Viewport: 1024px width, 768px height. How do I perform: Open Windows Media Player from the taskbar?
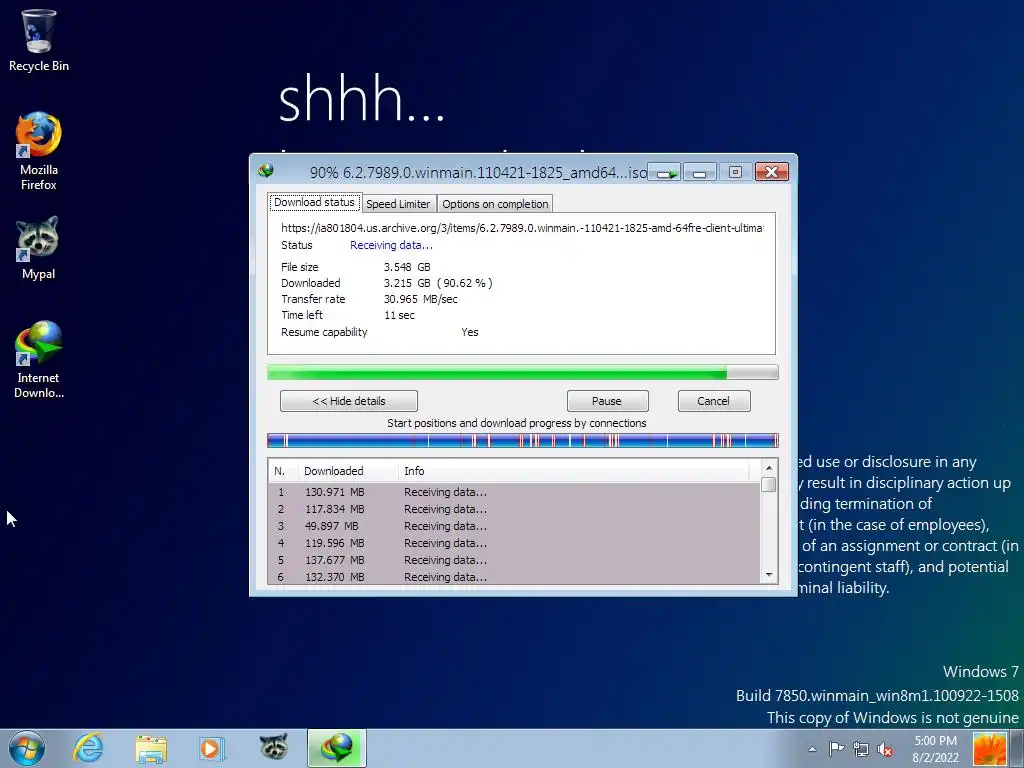[212, 748]
